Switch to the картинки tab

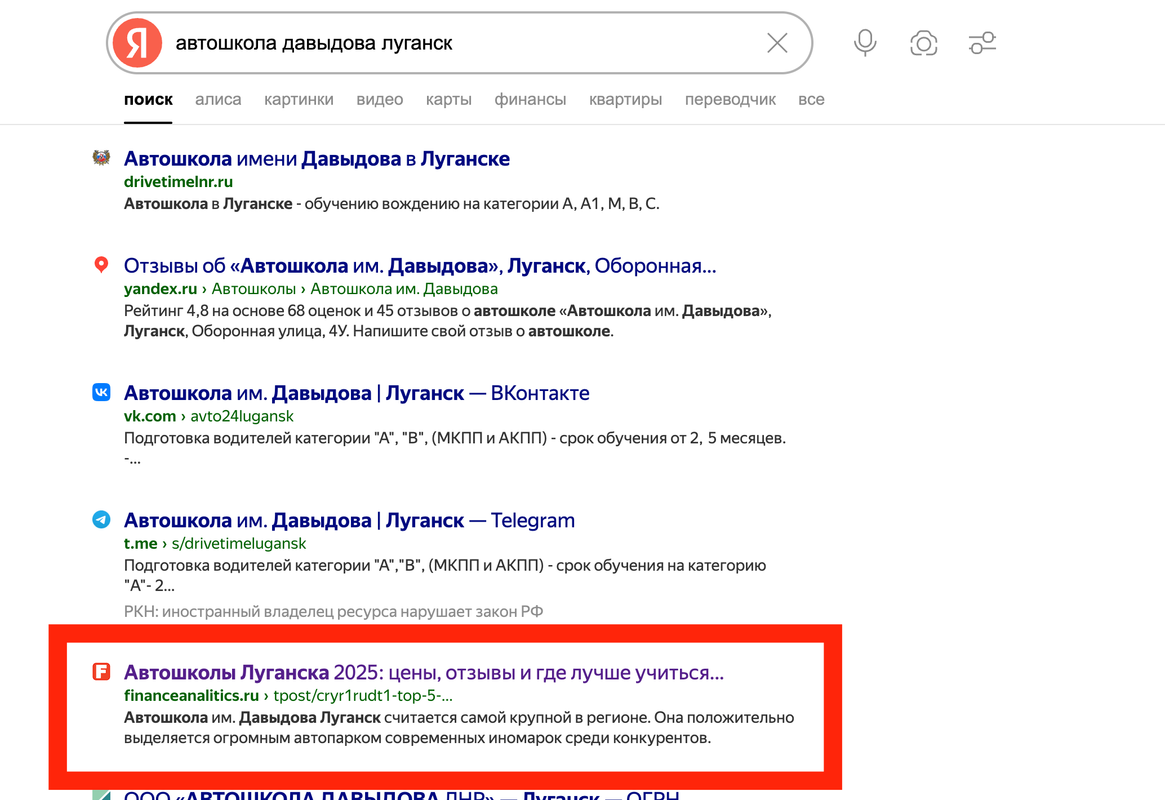click(299, 100)
